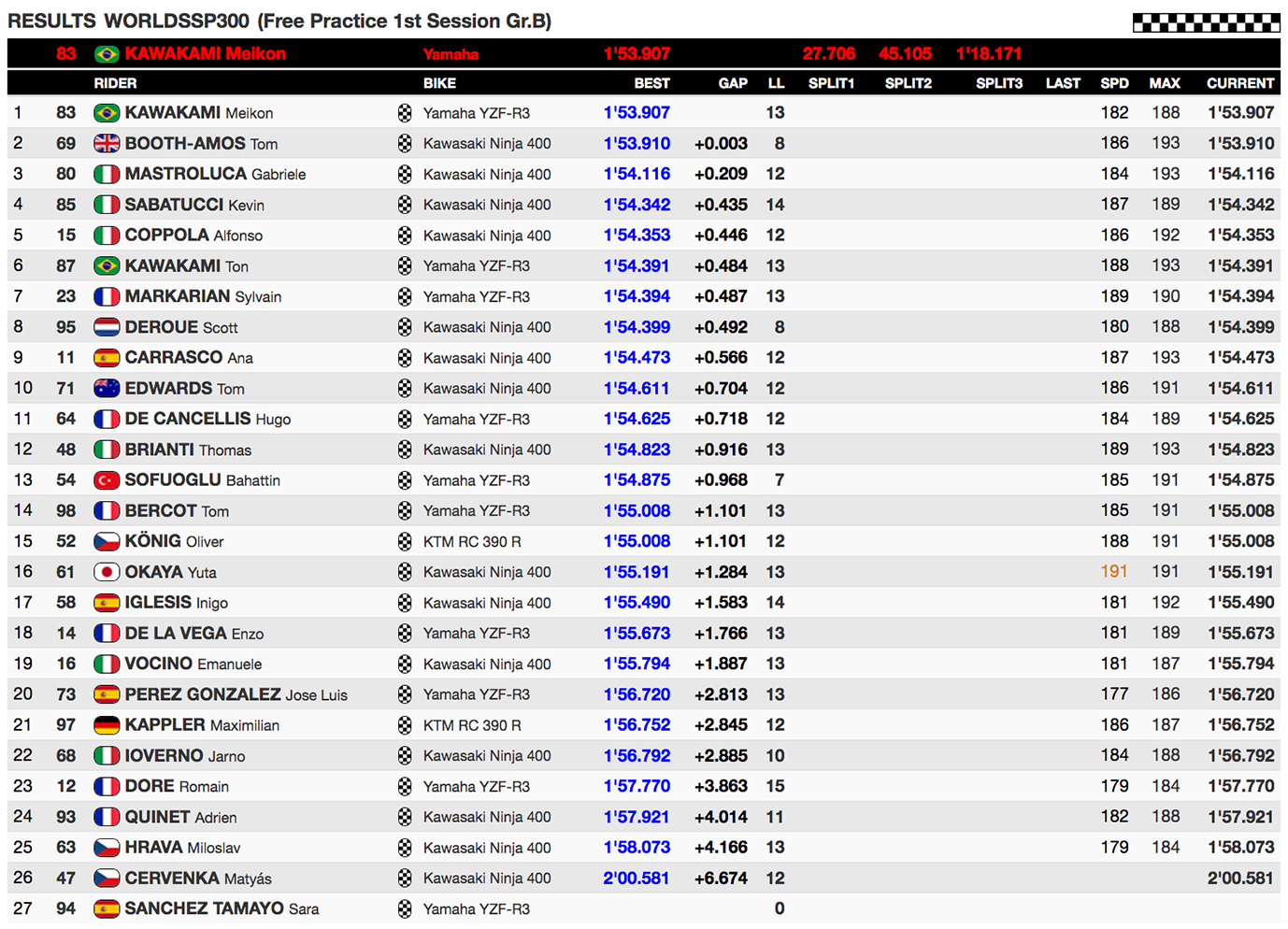The height and width of the screenshot is (929, 1288).
Task: Click the tyre icon beside KTM RC 390 R in row 21
Action: (405, 725)
